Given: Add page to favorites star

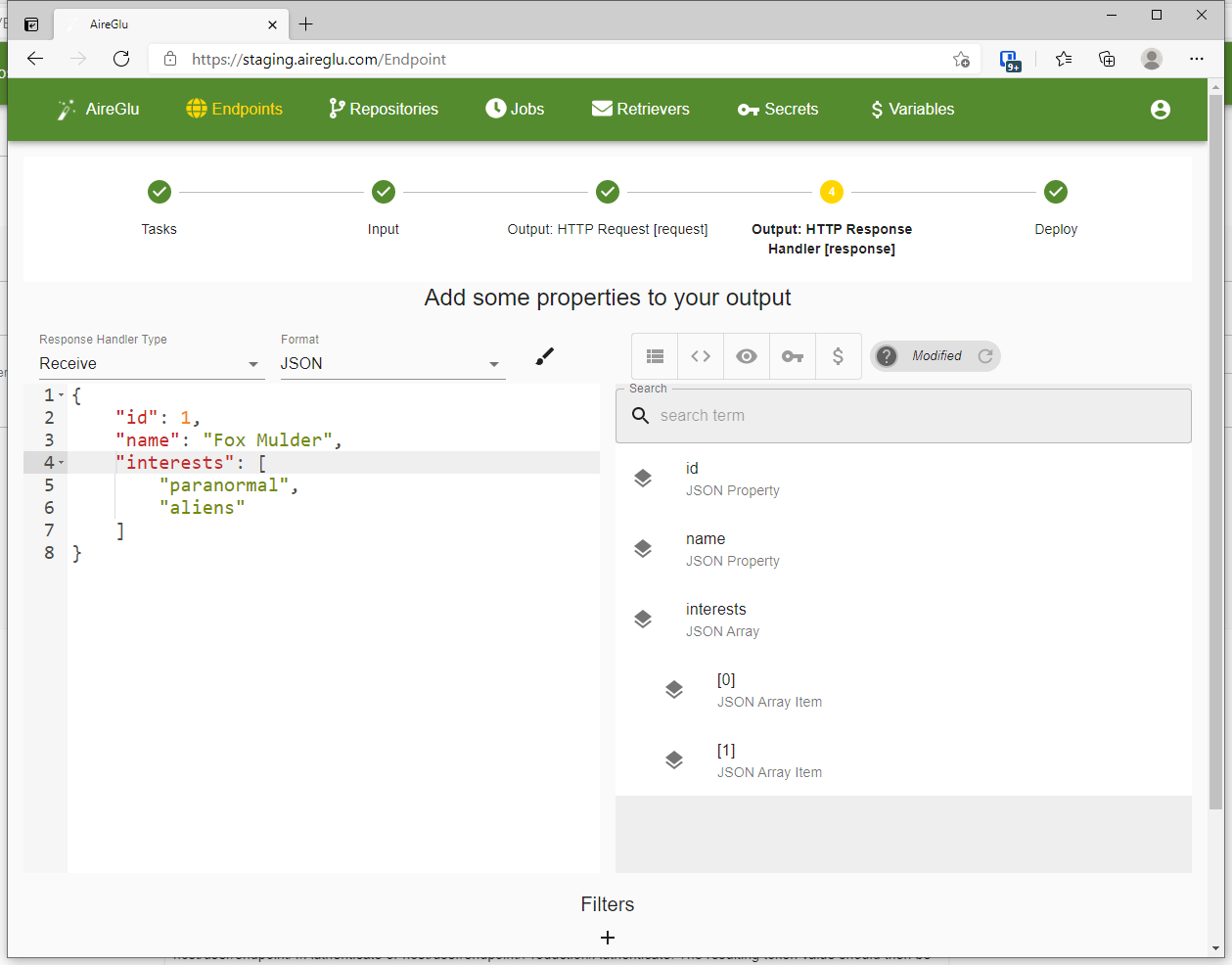Looking at the screenshot, I should point(961,59).
